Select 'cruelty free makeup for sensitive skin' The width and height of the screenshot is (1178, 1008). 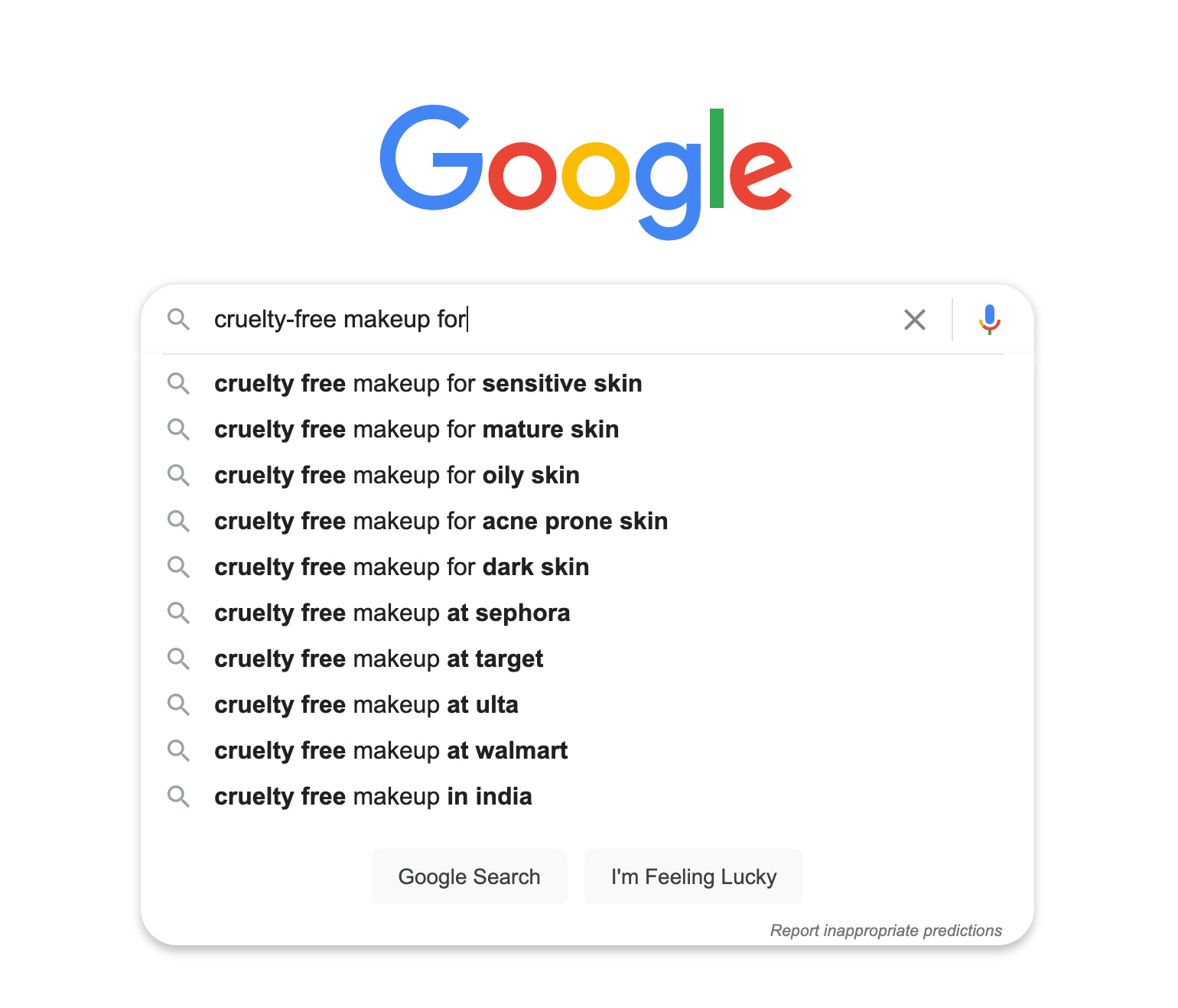click(428, 383)
